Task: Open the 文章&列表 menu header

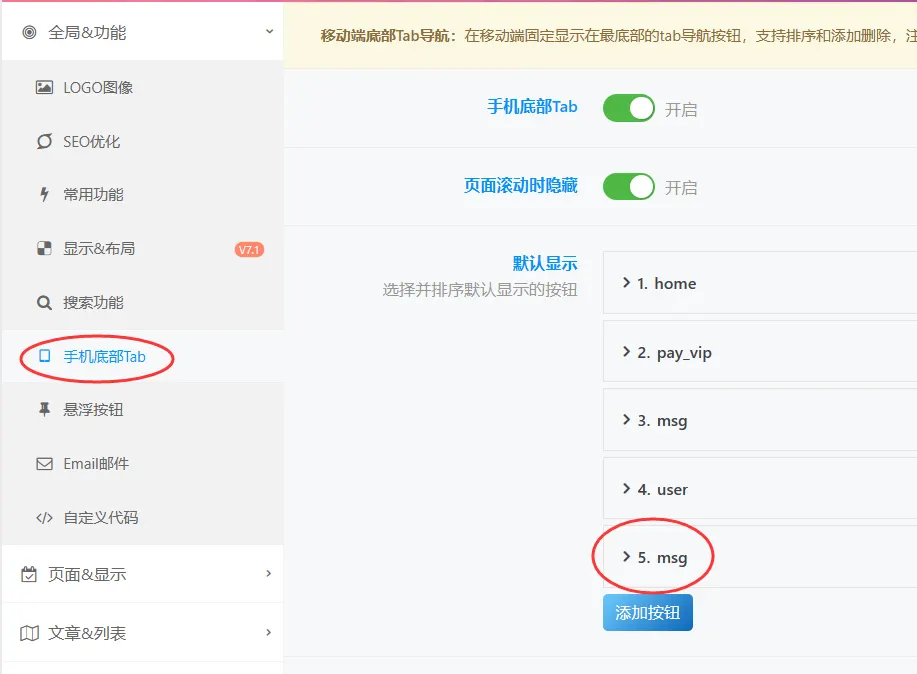Action: [143, 633]
